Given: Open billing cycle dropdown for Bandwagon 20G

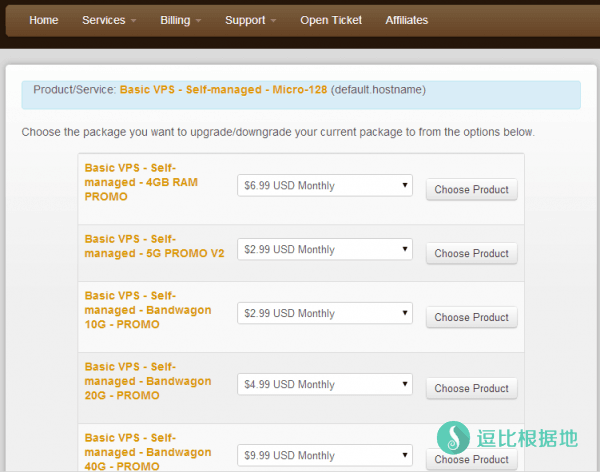Looking at the screenshot, I should tap(325, 385).
